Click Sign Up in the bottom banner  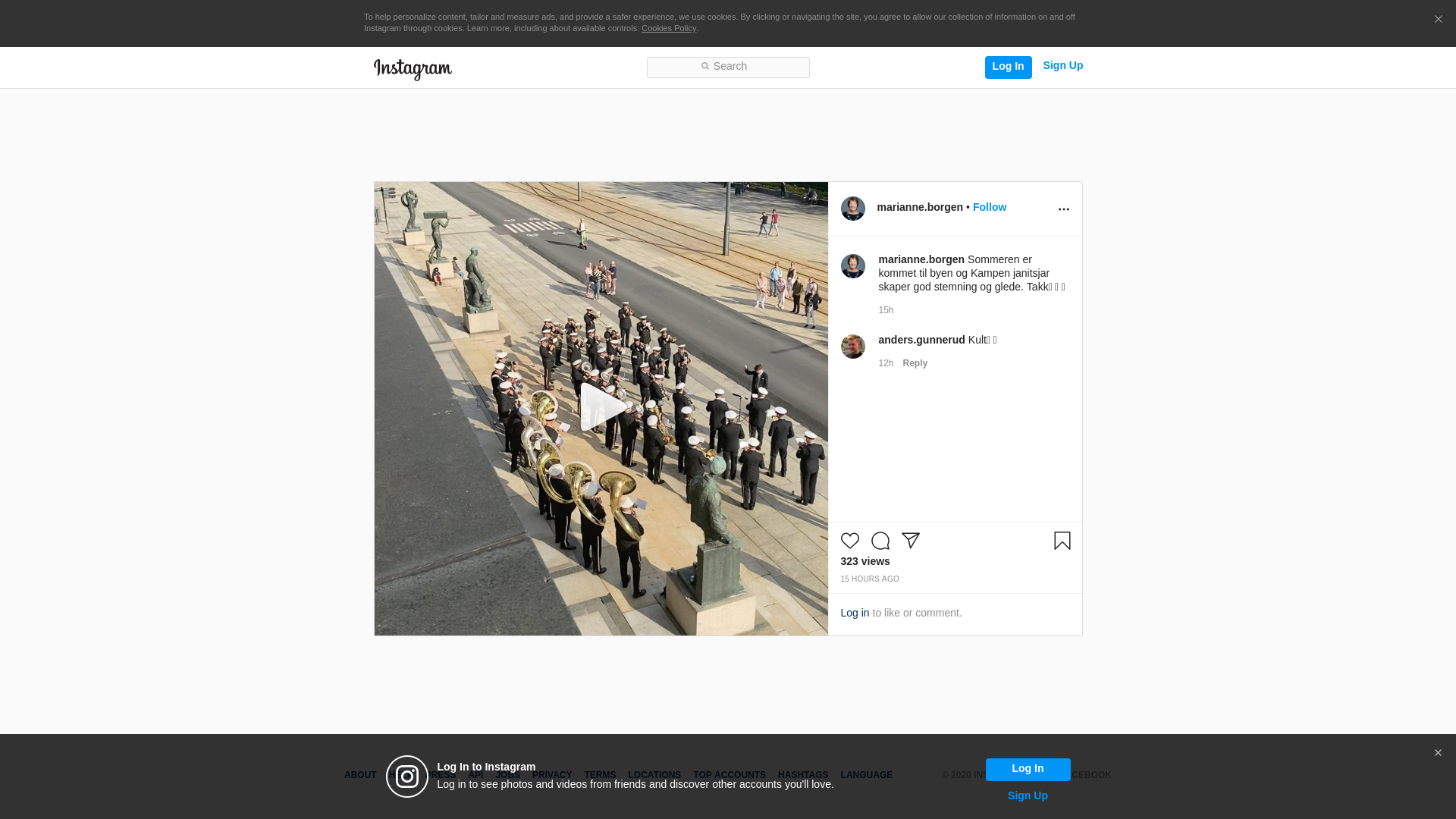(1028, 795)
